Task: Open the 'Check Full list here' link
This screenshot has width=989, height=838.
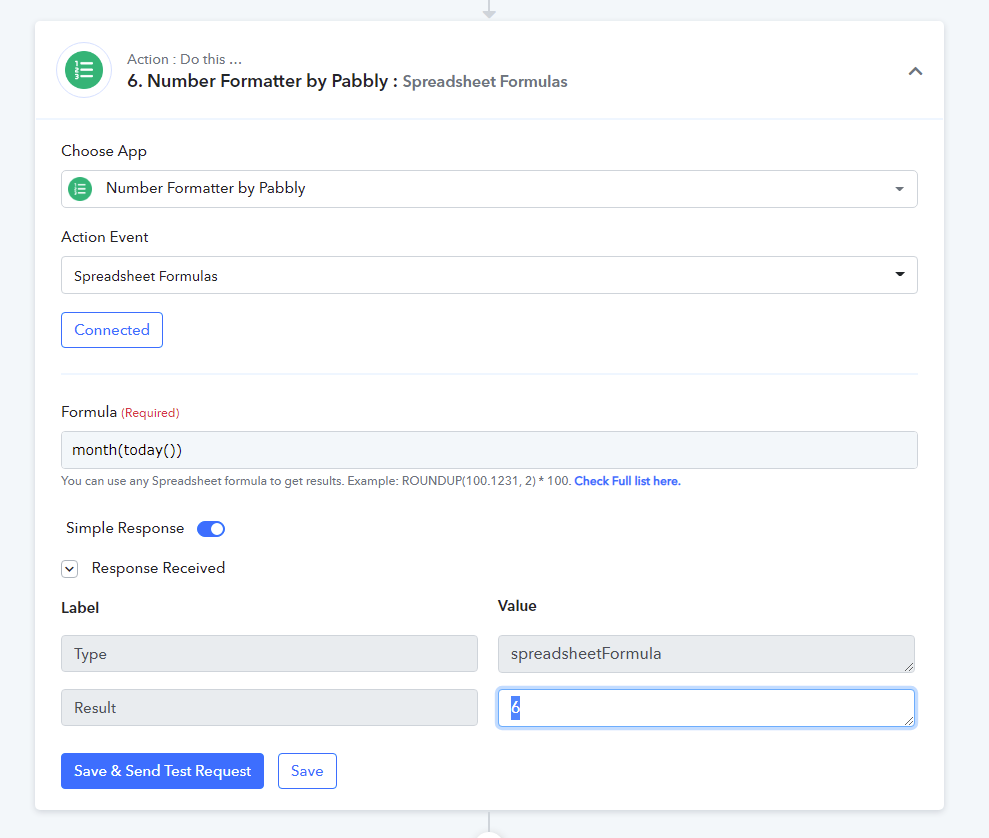Action: point(627,481)
